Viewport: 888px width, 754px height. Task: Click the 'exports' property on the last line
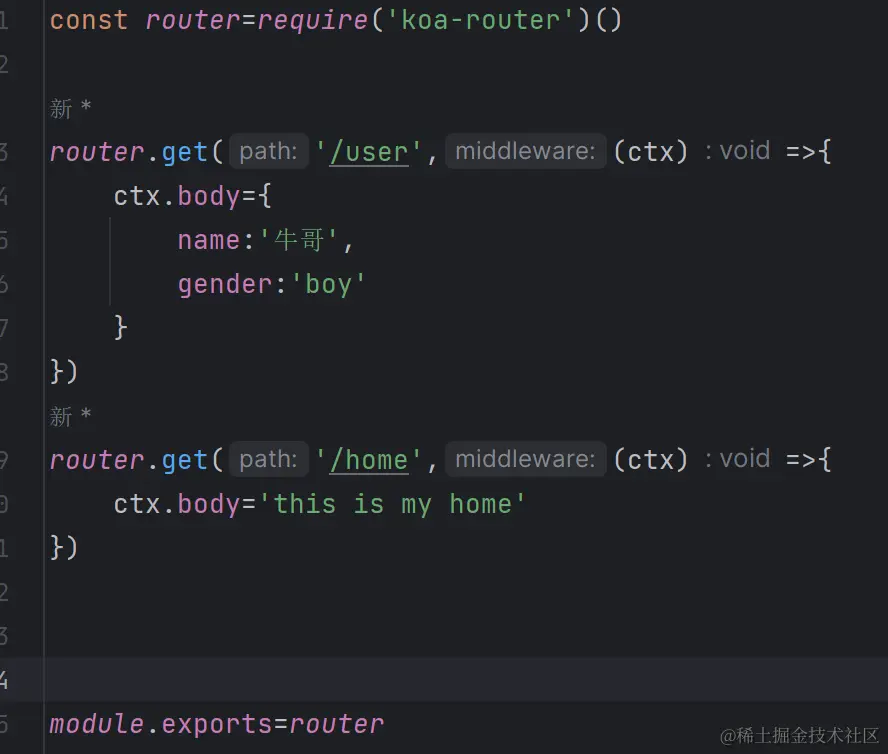coord(217,725)
